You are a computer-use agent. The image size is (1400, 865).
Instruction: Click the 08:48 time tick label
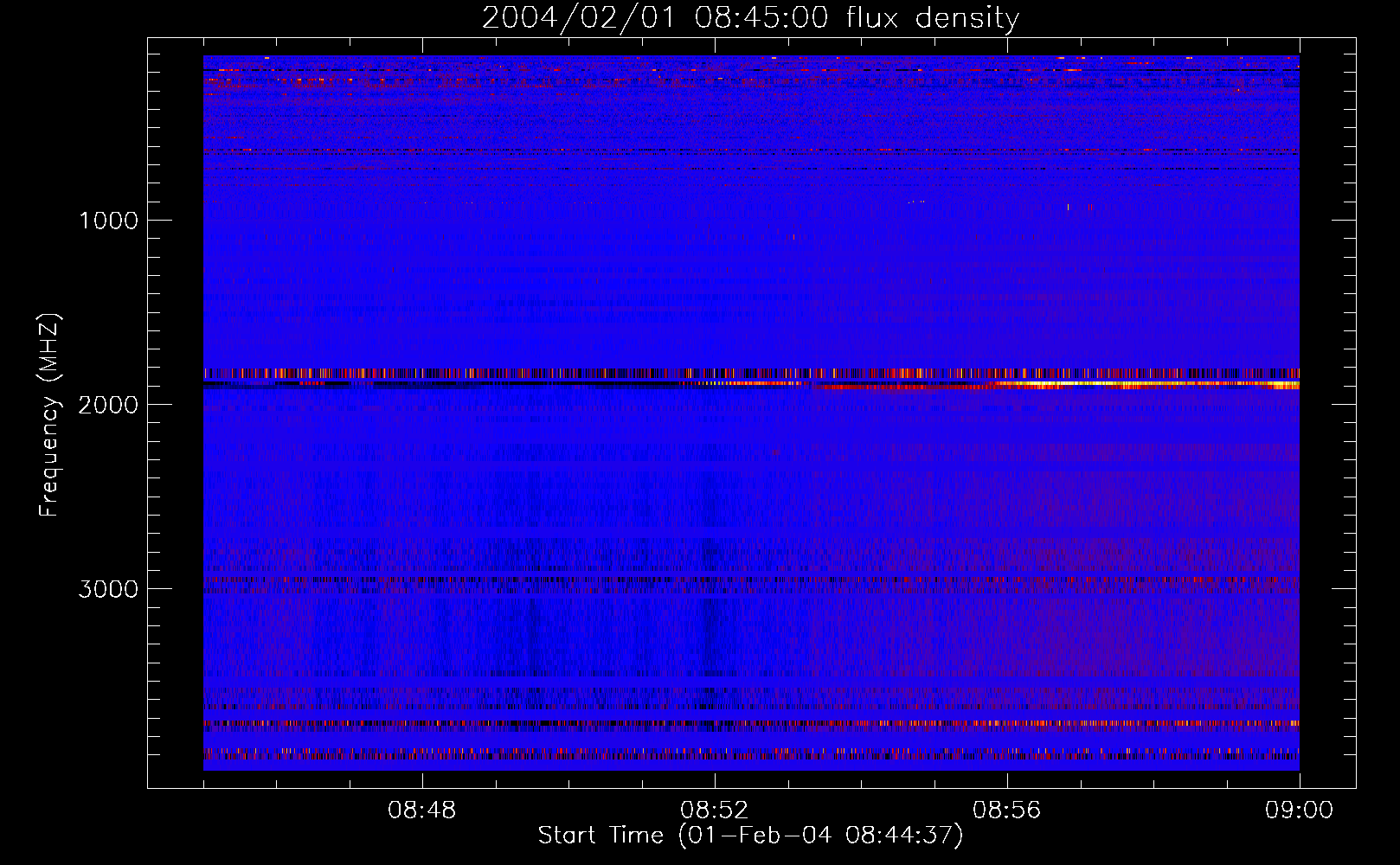pos(422,811)
